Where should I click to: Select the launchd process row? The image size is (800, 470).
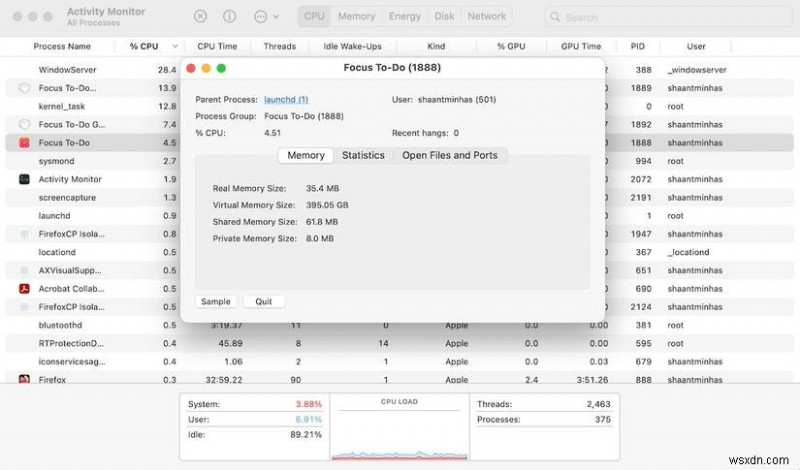point(399,215)
